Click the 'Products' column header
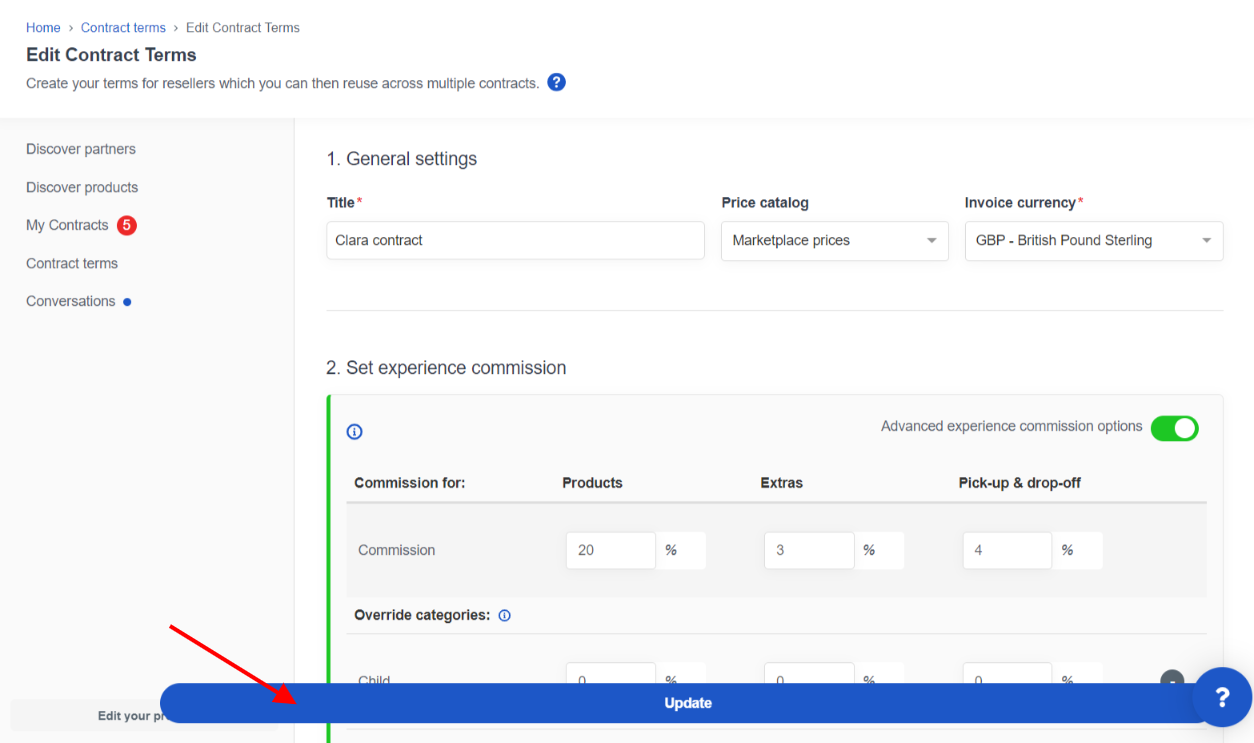The height and width of the screenshot is (743, 1254). point(592,483)
